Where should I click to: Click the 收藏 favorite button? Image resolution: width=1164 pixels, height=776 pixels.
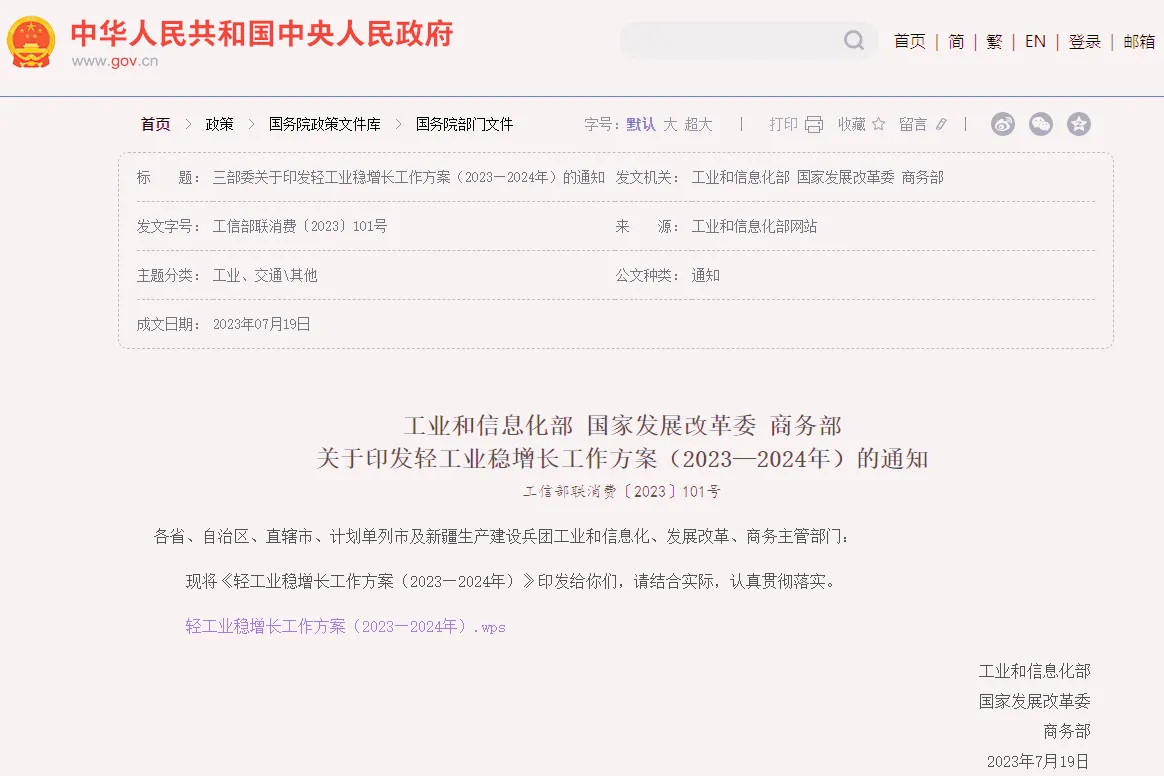pos(851,124)
